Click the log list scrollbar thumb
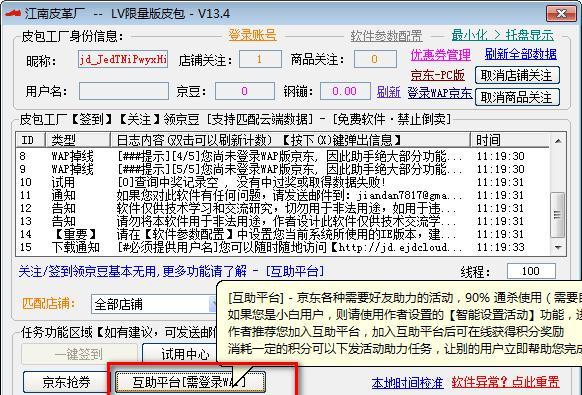 click(x=558, y=214)
